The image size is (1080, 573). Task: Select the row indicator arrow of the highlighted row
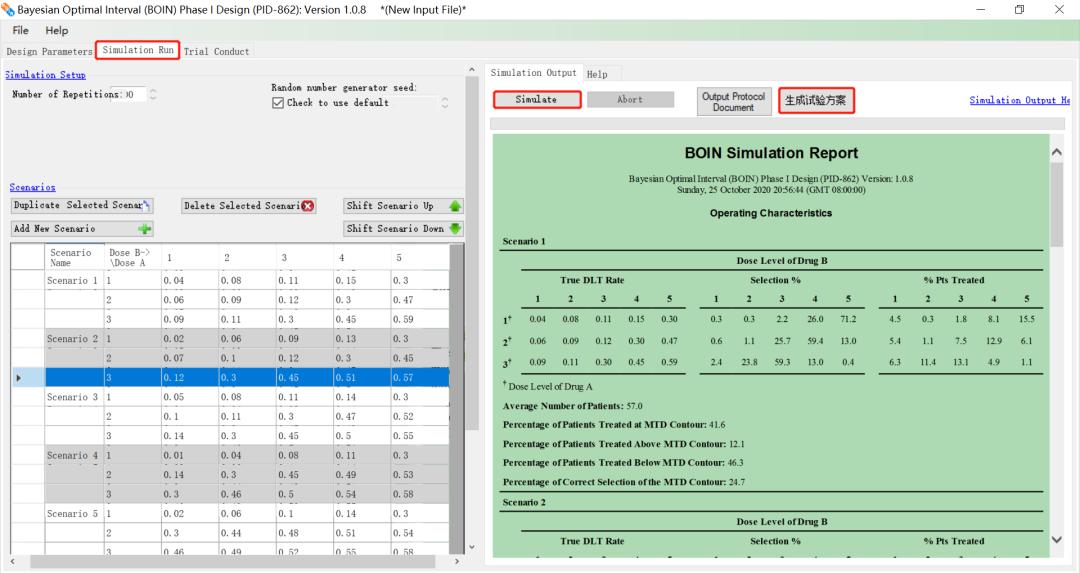19,377
